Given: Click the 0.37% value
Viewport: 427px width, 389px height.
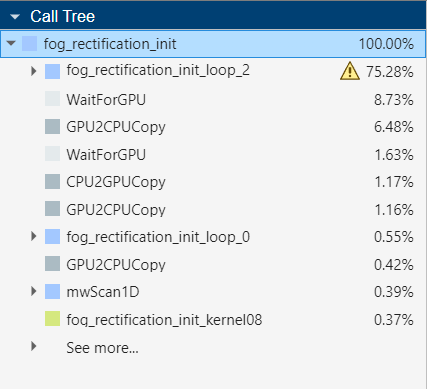Looking at the screenshot, I should pyautogui.click(x=394, y=319).
